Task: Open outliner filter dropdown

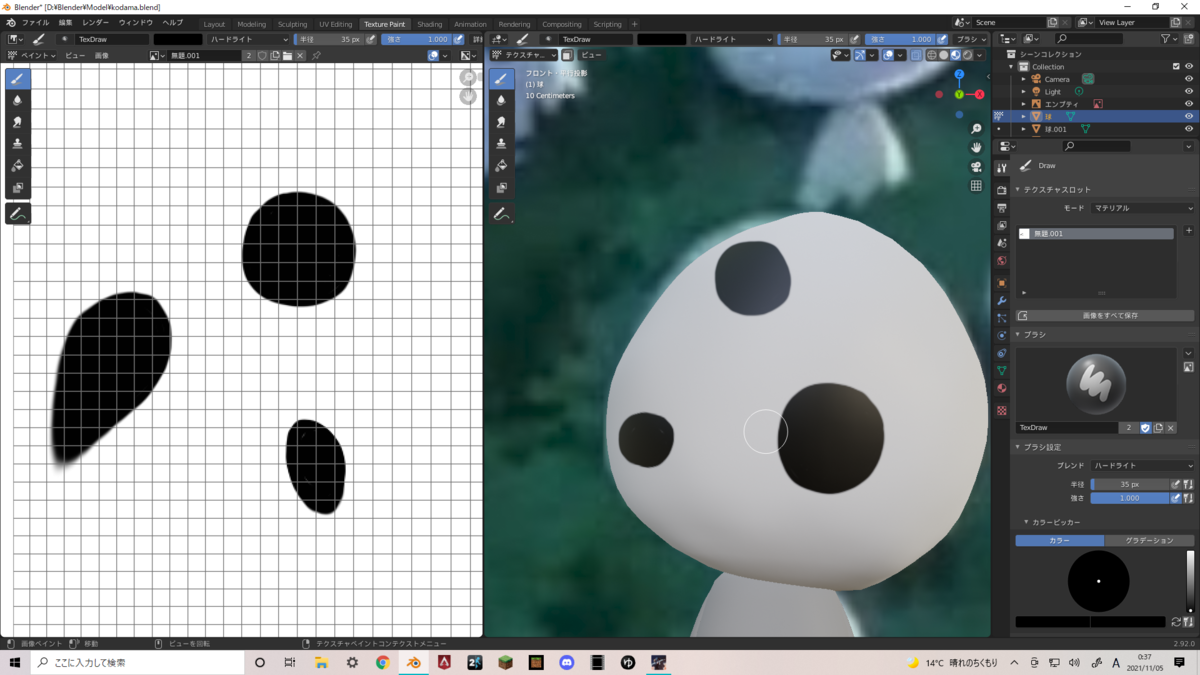Action: pyautogui.click(x=1169, y=39)
